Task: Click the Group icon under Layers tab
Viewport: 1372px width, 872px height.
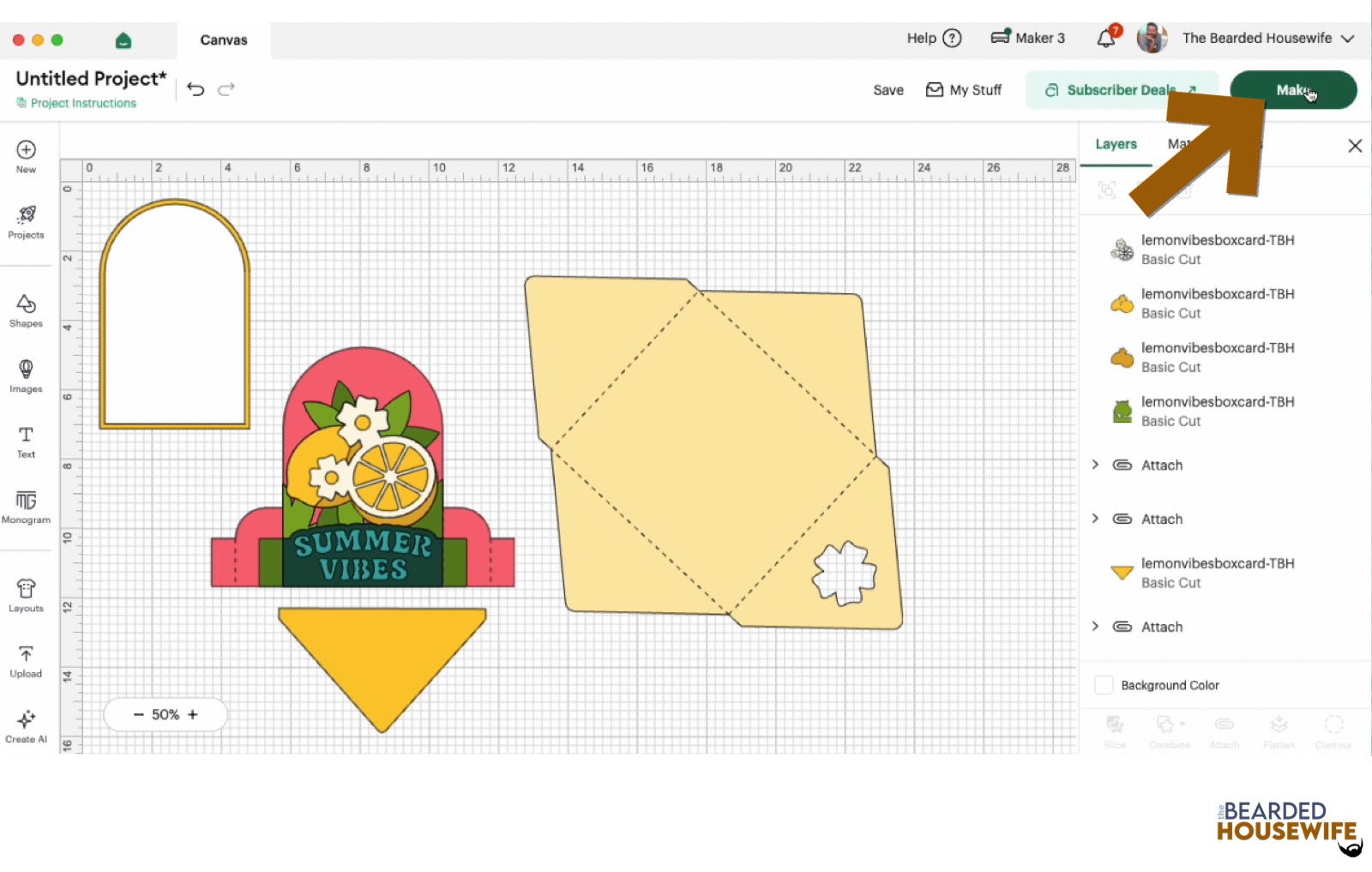Action: point(1107,190)
